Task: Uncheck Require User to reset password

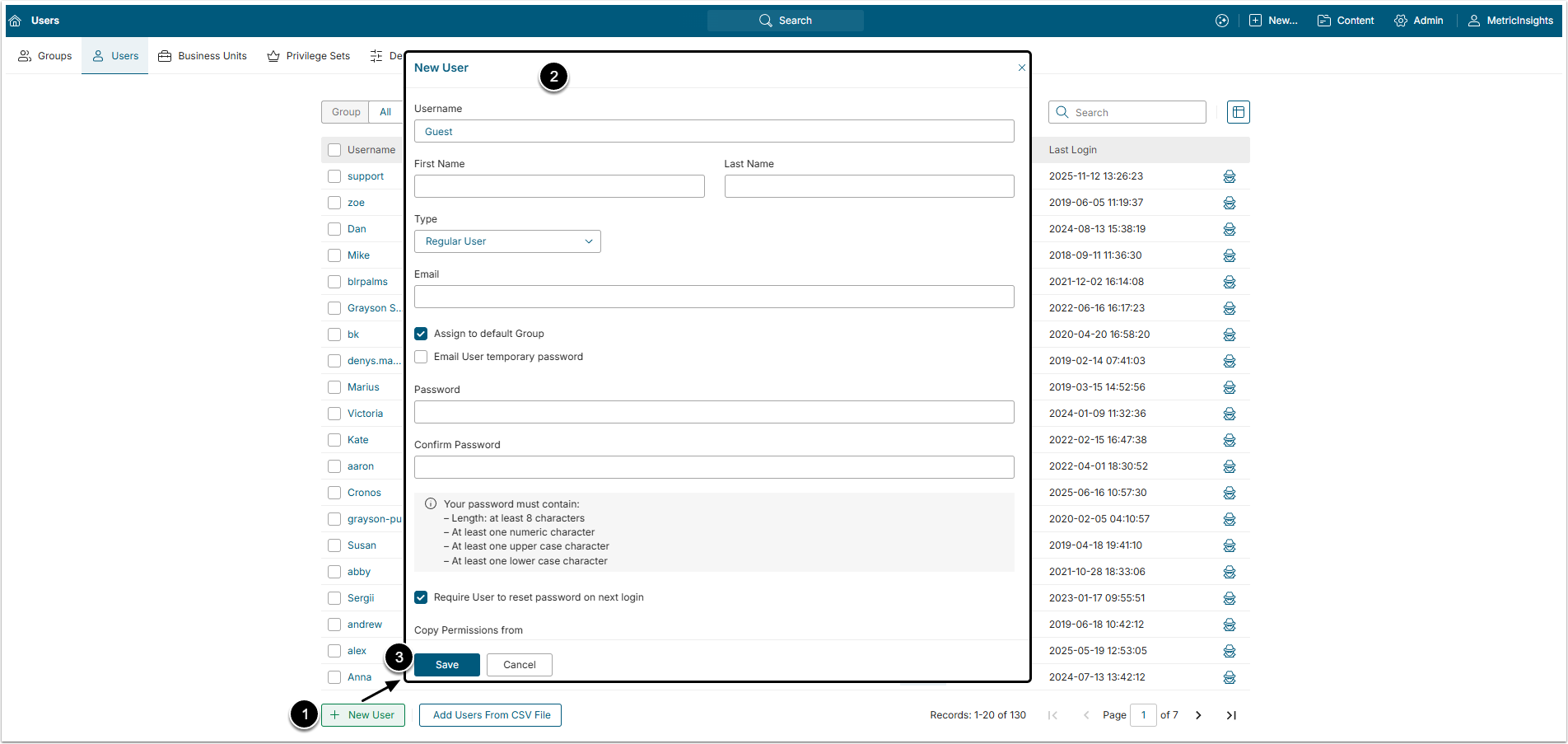Action: 421,597
